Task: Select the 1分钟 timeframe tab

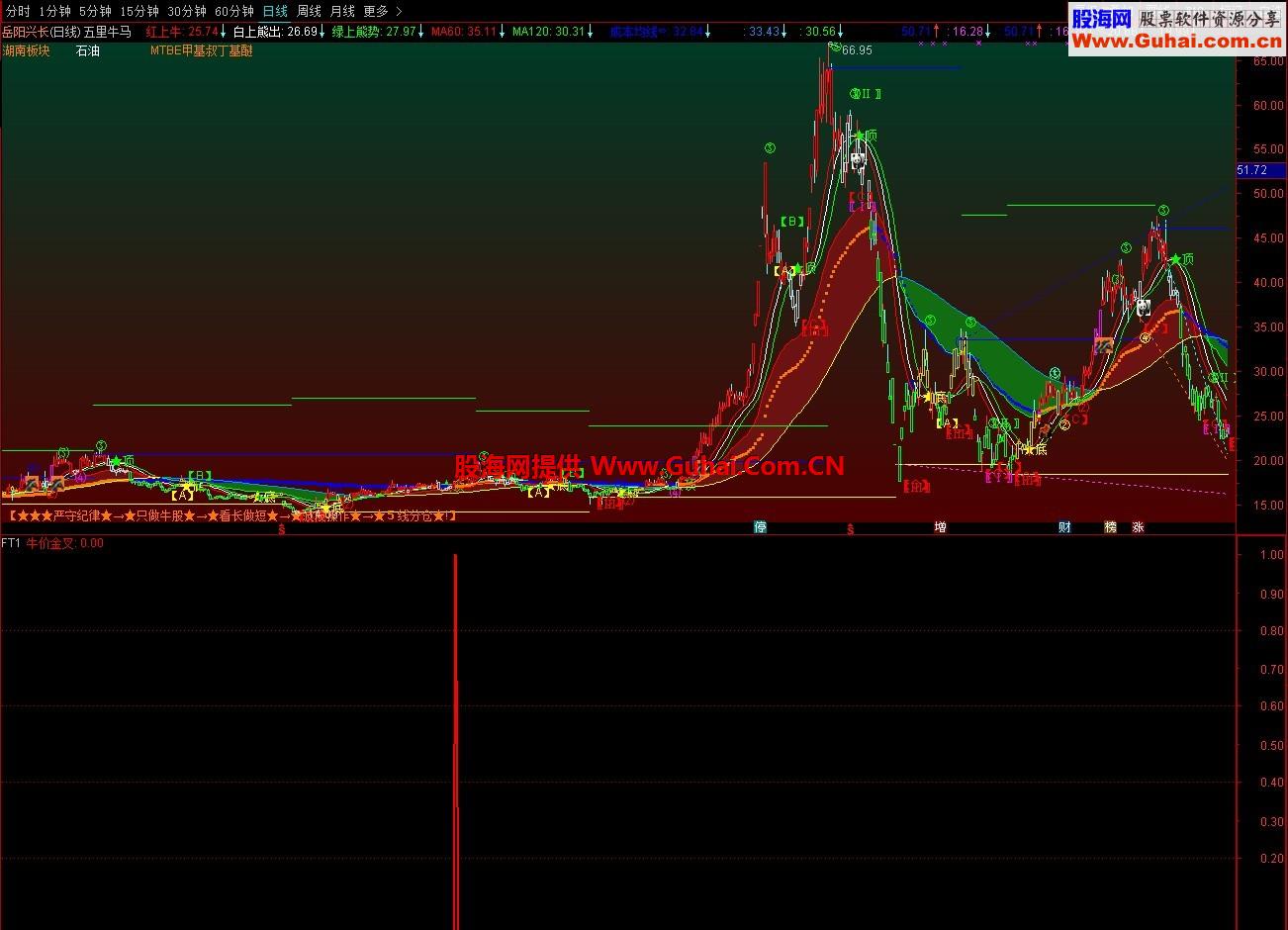Action: (x=54, y=11)
